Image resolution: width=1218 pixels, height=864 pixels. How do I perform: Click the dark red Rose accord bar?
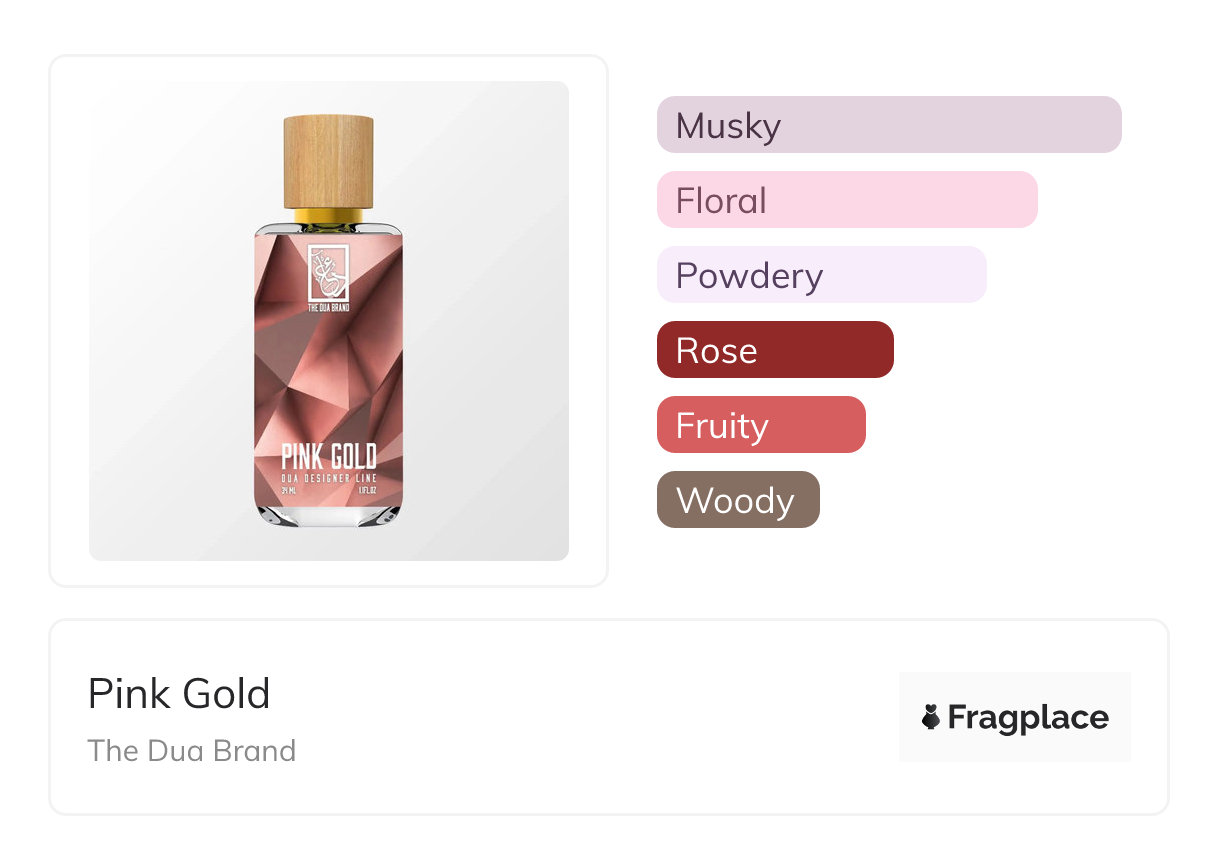pyautogui.click(x=775, y=350)
